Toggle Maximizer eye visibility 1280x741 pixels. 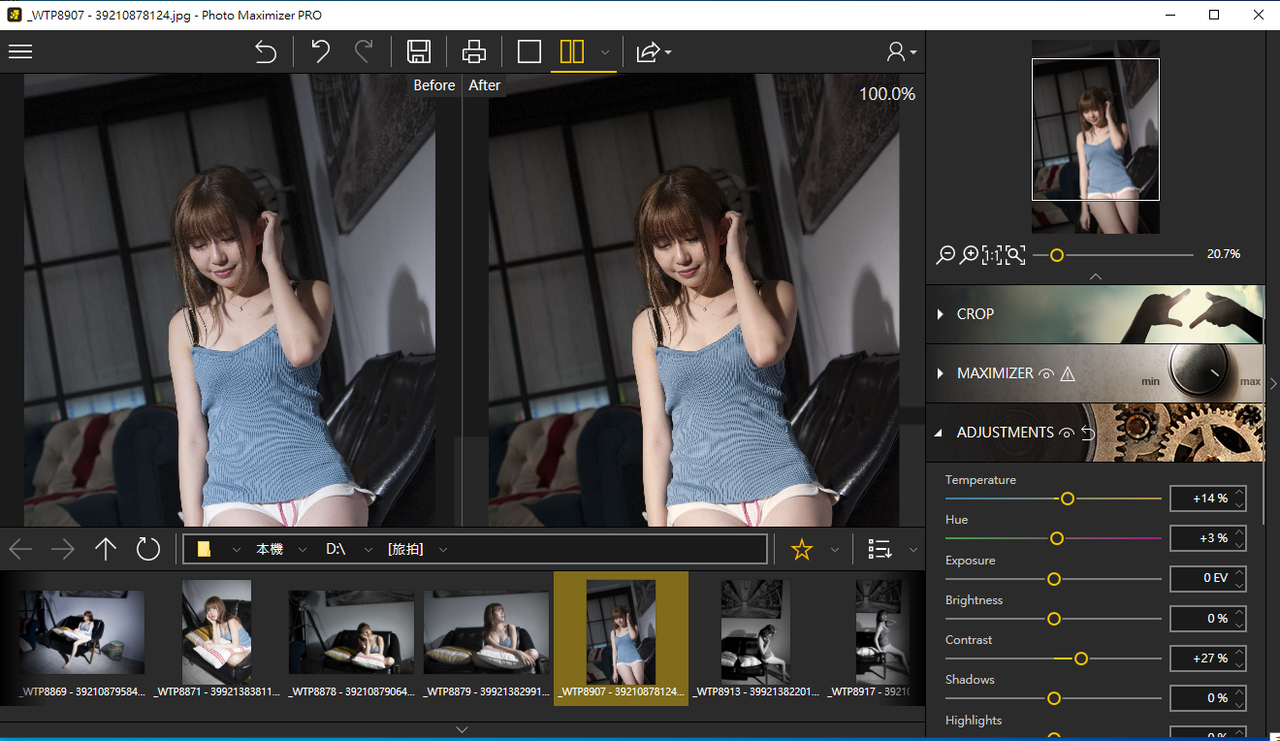(x=1046, y=374)
